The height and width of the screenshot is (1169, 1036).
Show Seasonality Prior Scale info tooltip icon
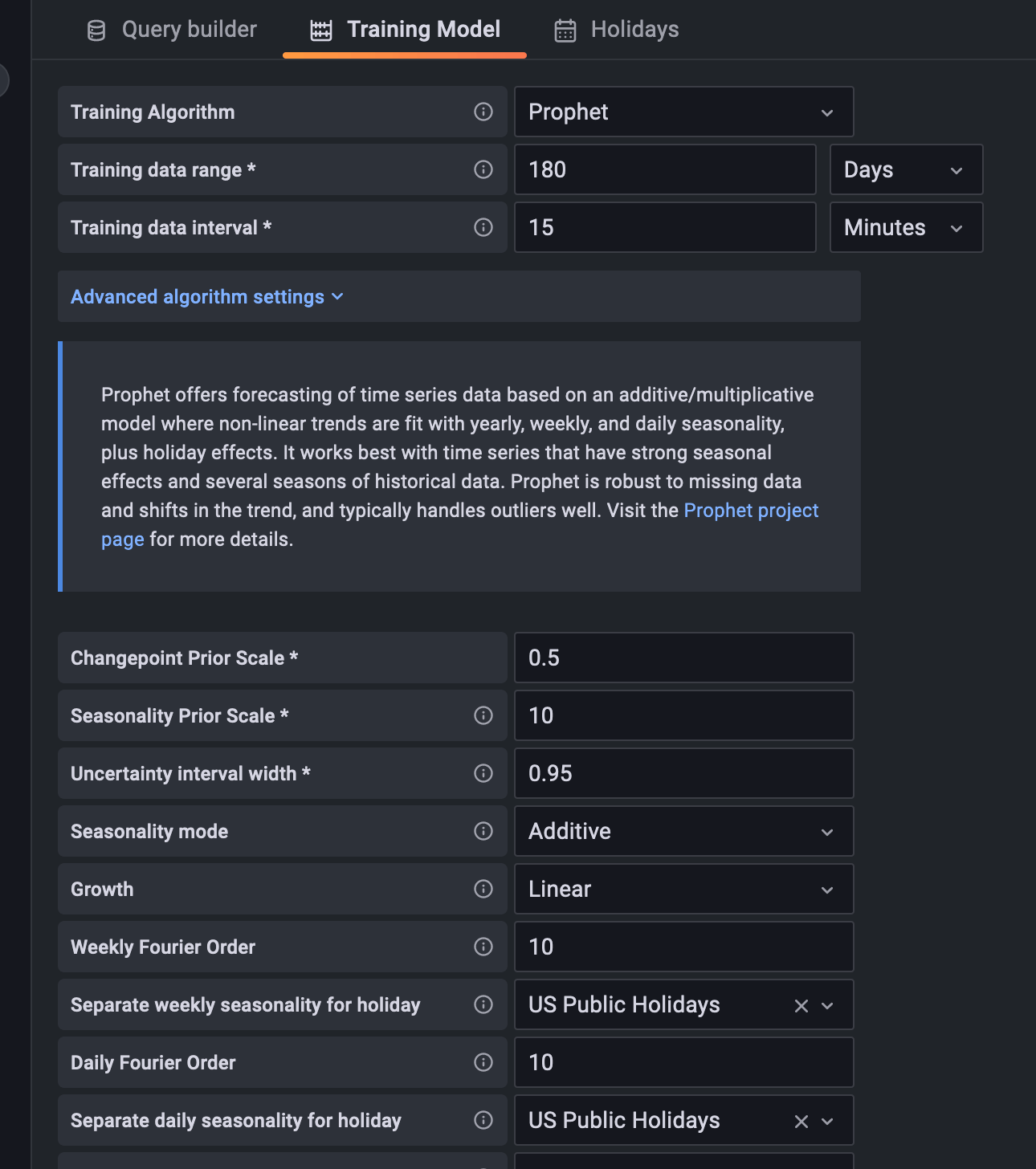click(x=483, y=715)
